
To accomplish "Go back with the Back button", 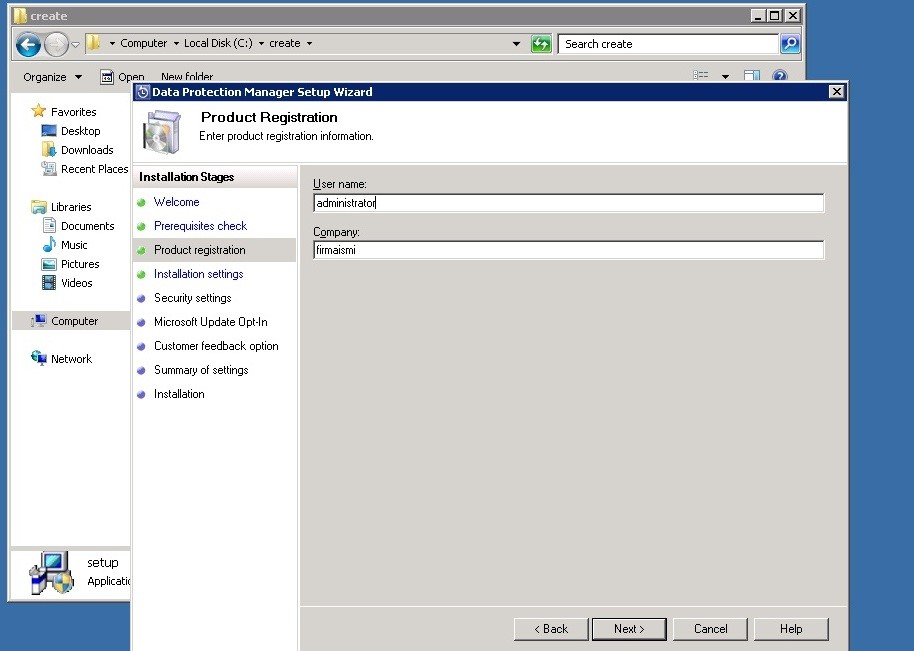I will click(x=551, y=629).
